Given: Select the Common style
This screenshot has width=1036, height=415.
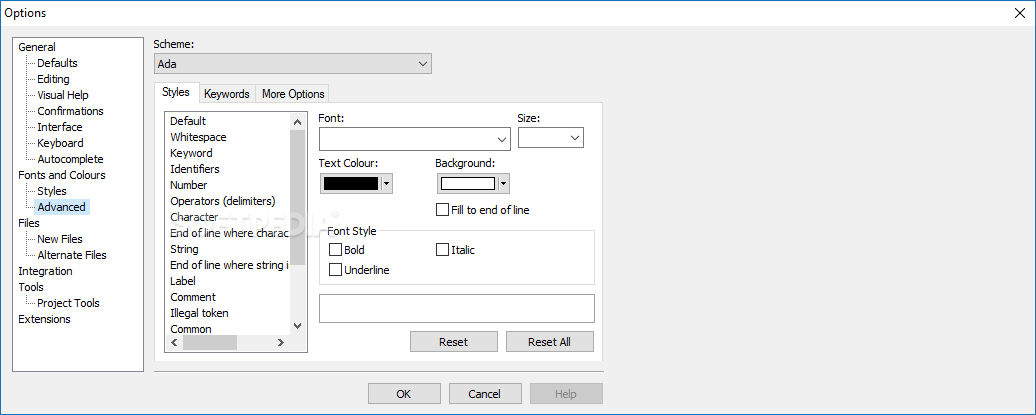Looking at the screenshot, I should pyautogui.click(x=191, y=329).
